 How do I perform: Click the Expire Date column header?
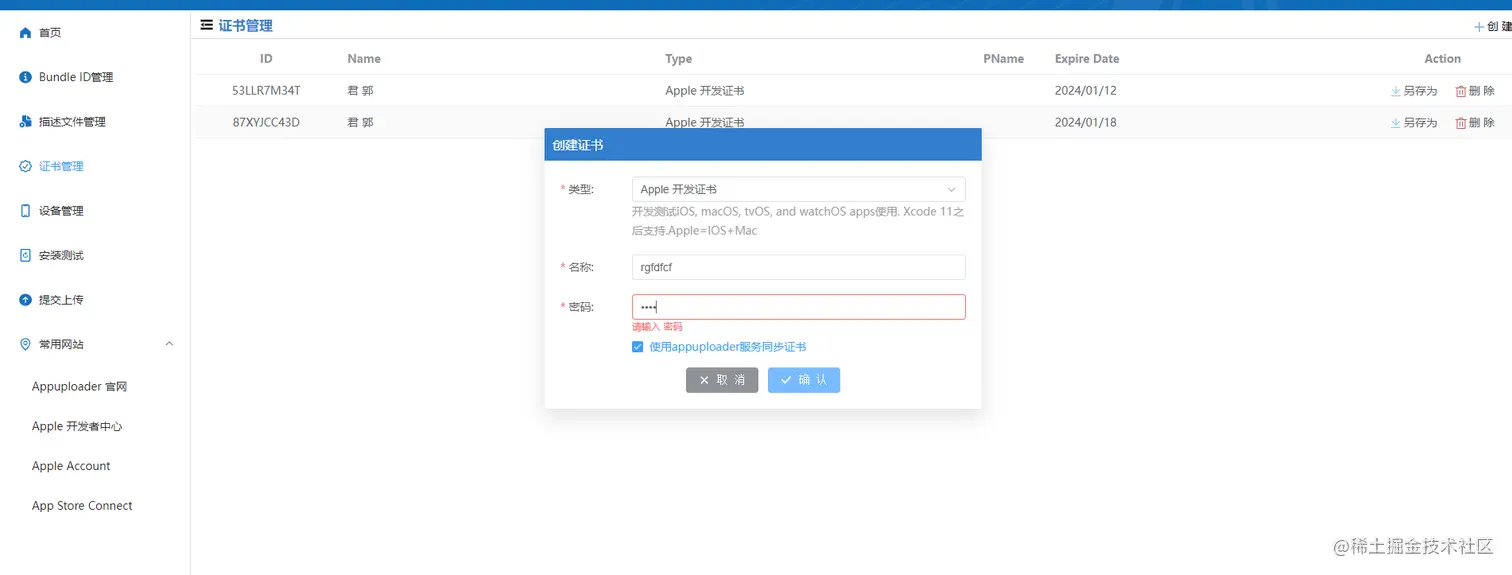[1087, 59]
